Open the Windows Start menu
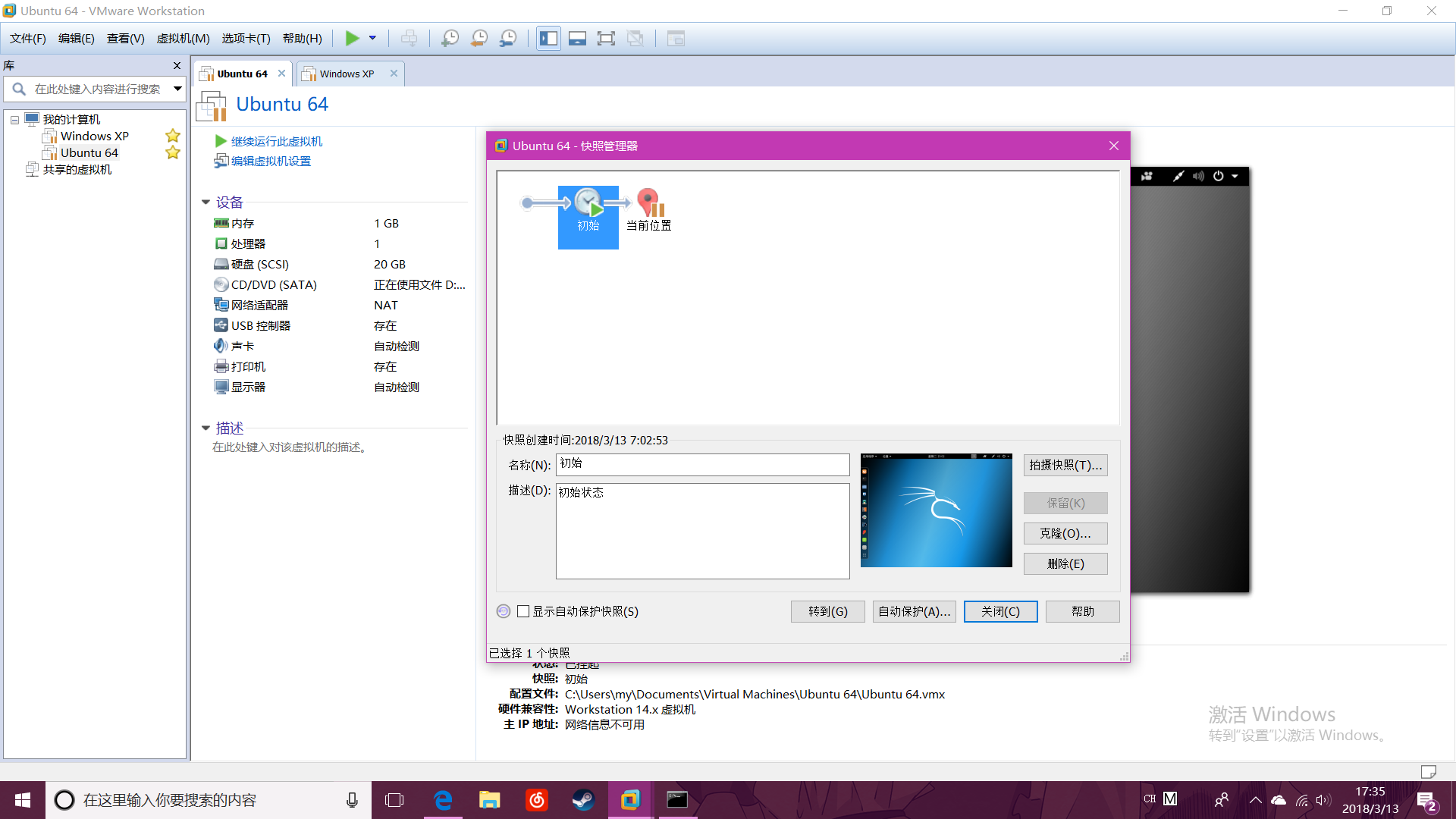Image resolution: width=1456 pixels, height=819 pixels. 23,800
